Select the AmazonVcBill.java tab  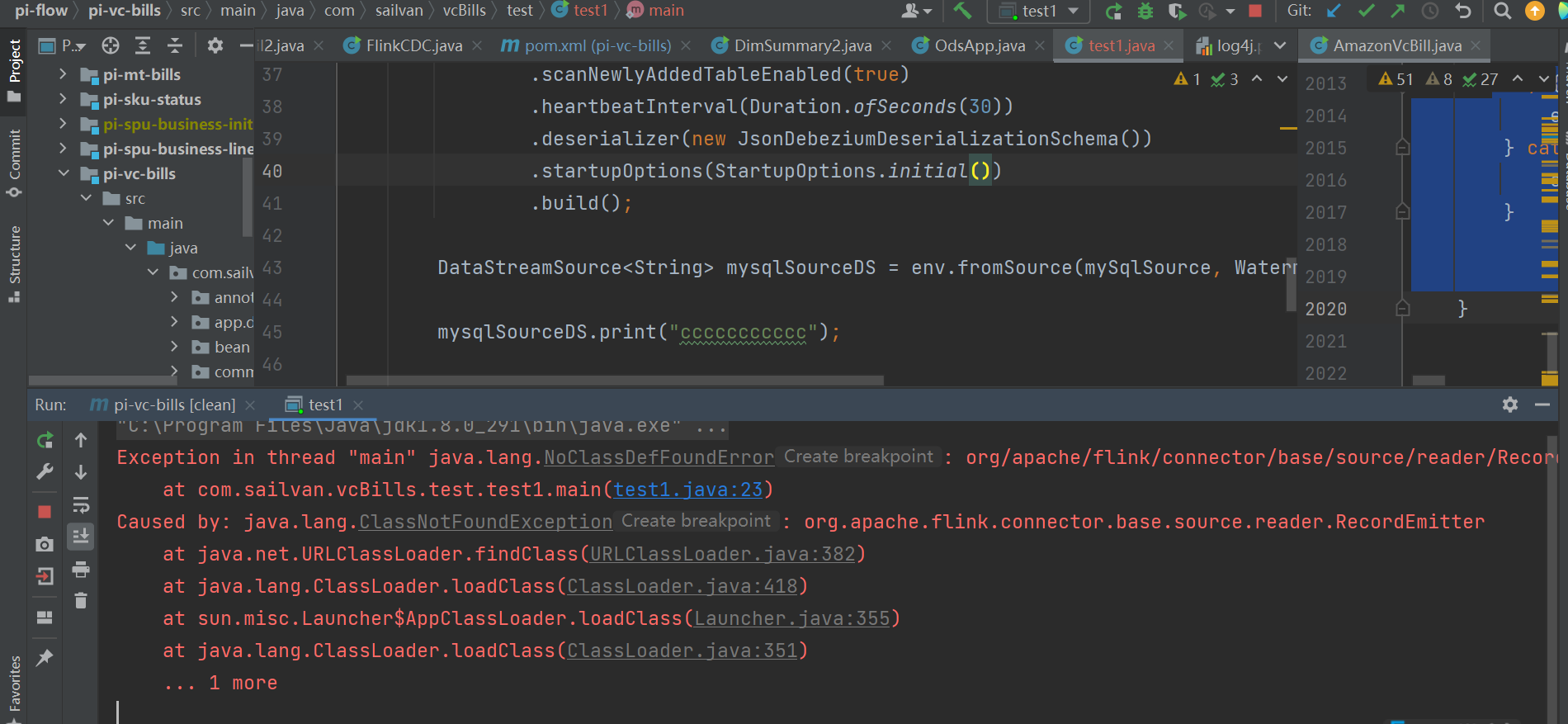coord(1396,45)
